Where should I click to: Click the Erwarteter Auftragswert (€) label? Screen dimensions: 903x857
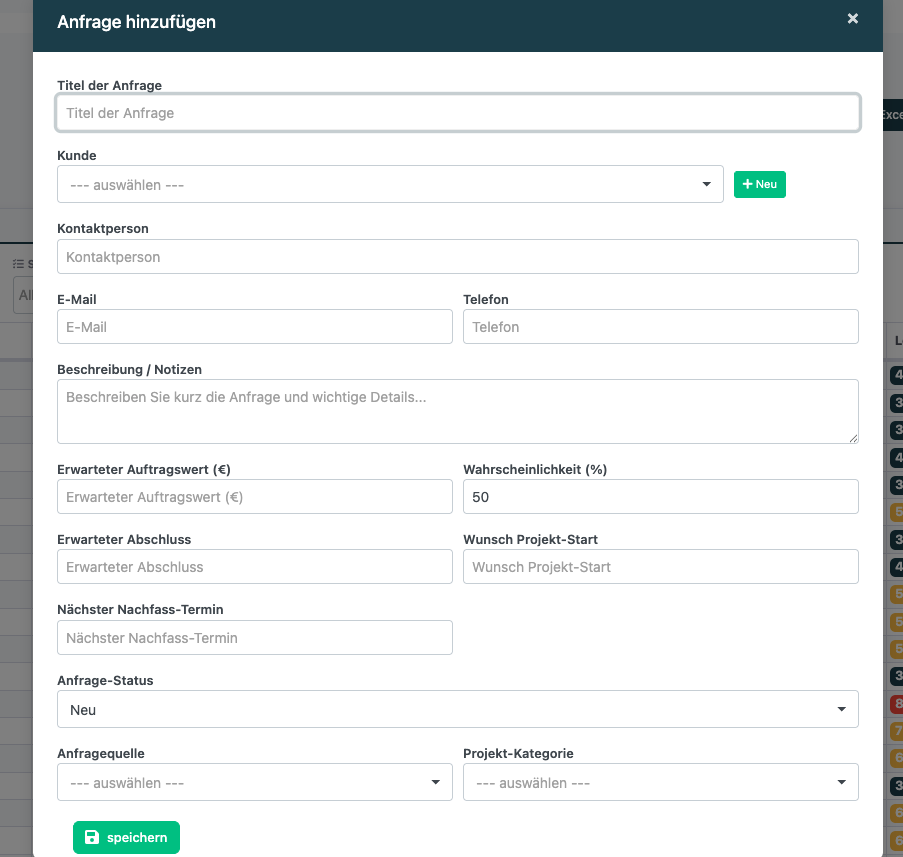tap(143, 469)
